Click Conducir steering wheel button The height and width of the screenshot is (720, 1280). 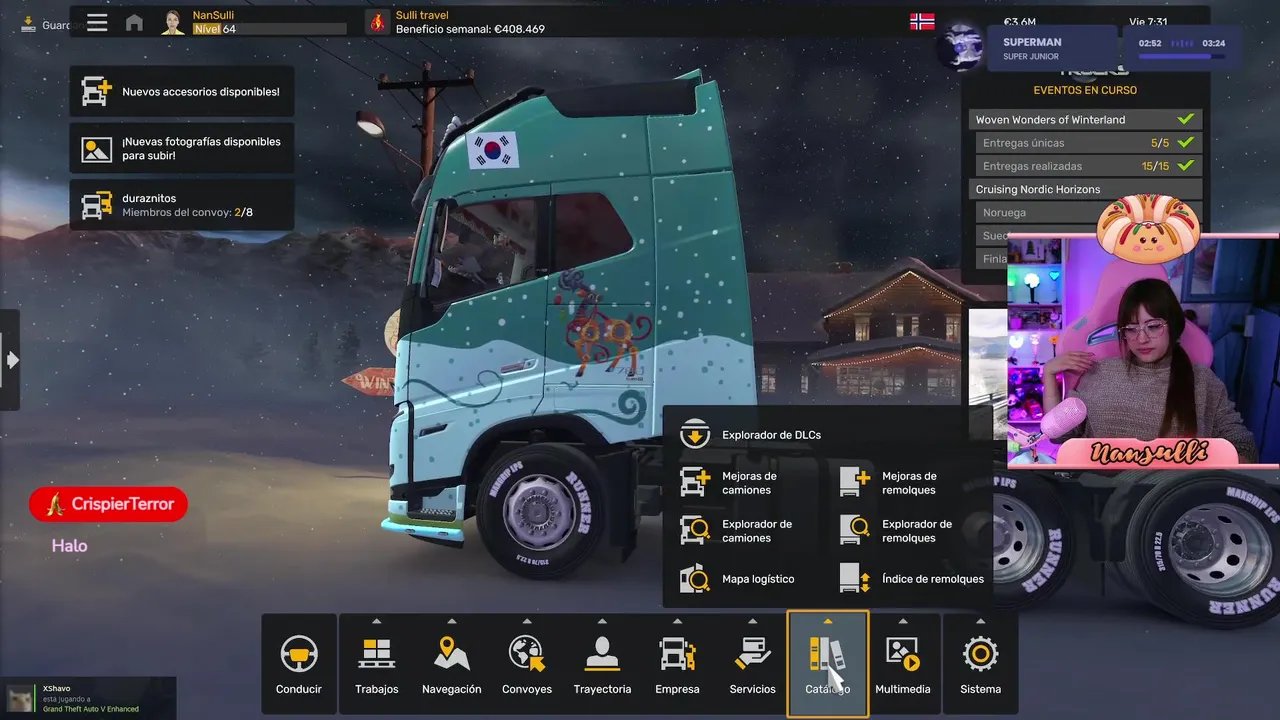(x=299, y=664)
